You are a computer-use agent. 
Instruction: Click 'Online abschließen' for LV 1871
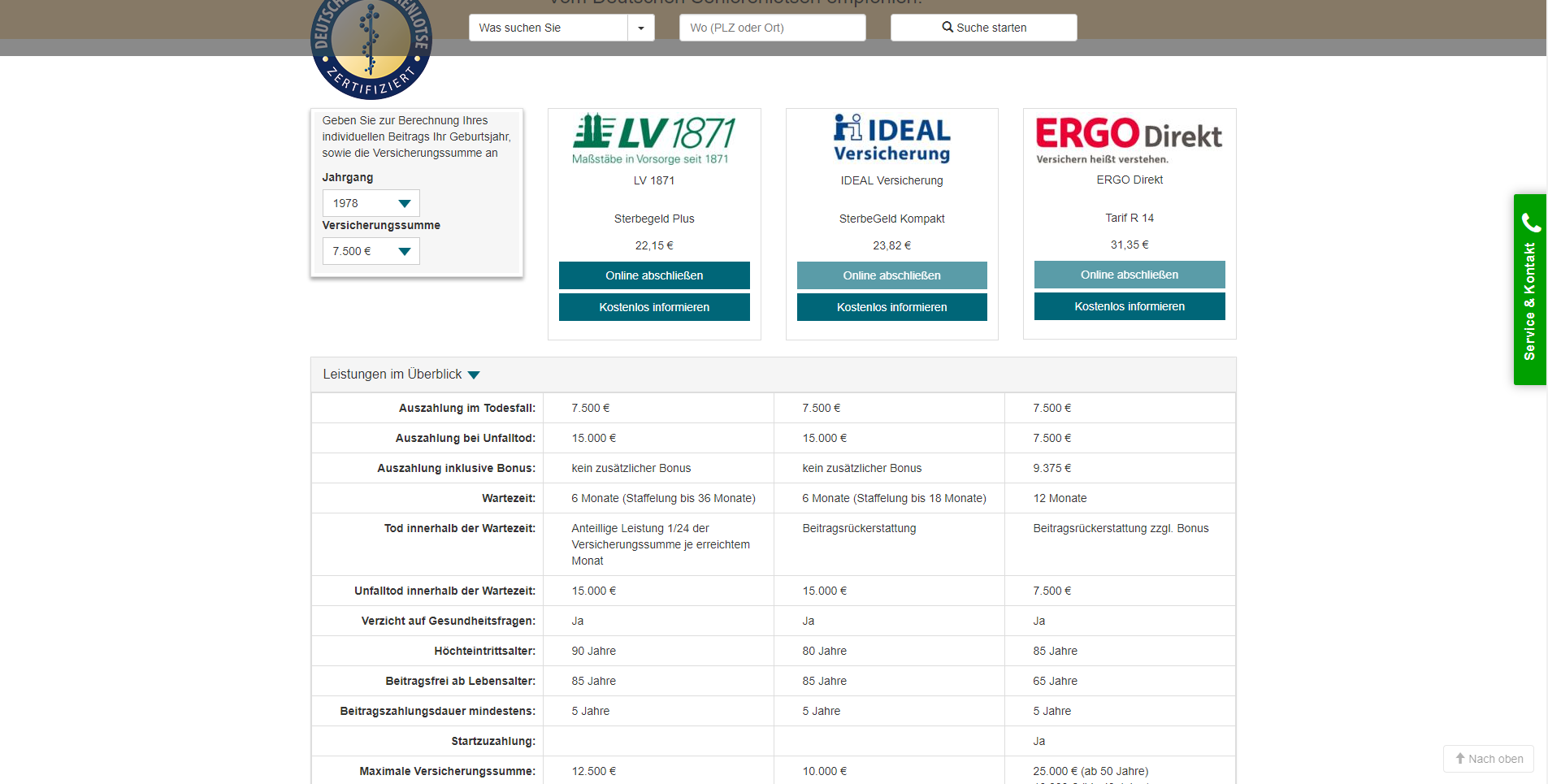pyautogui.click(x=654, y=275)
